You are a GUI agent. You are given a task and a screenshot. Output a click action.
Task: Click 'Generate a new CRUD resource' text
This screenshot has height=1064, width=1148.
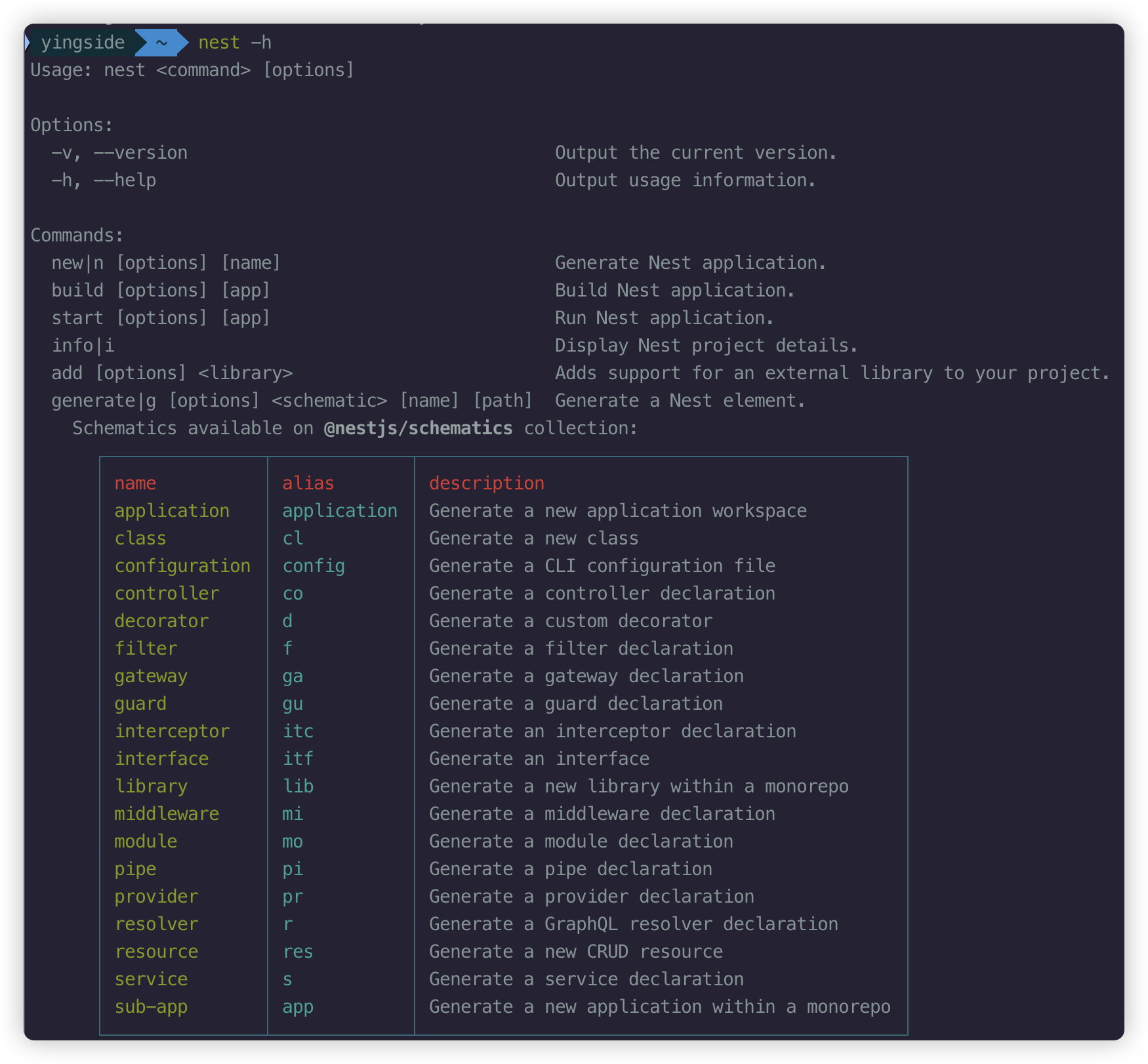(x=575, y=952)
